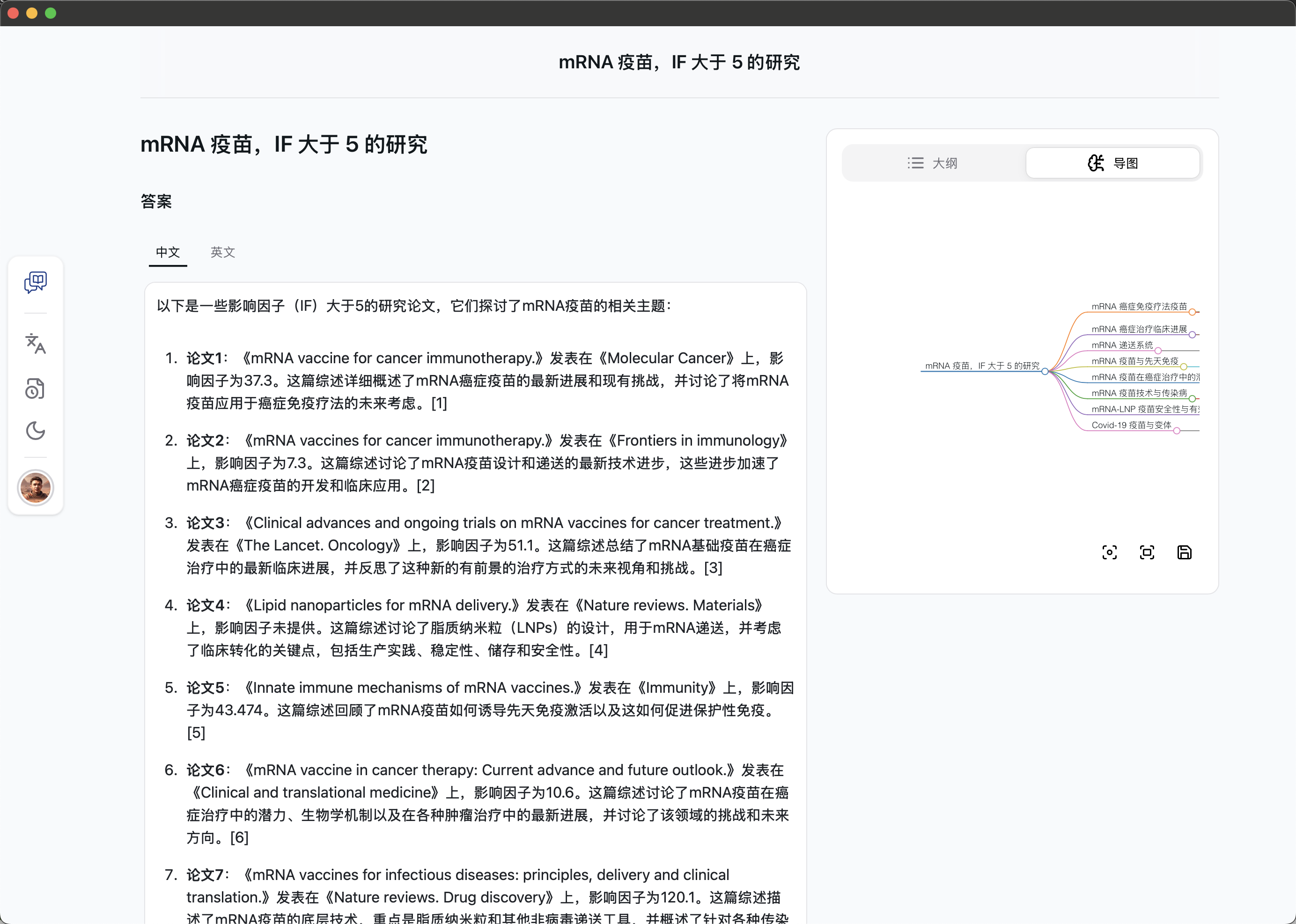Click the save mind map icon
Screen dimensions: 1296x924
click(1185, 552)
